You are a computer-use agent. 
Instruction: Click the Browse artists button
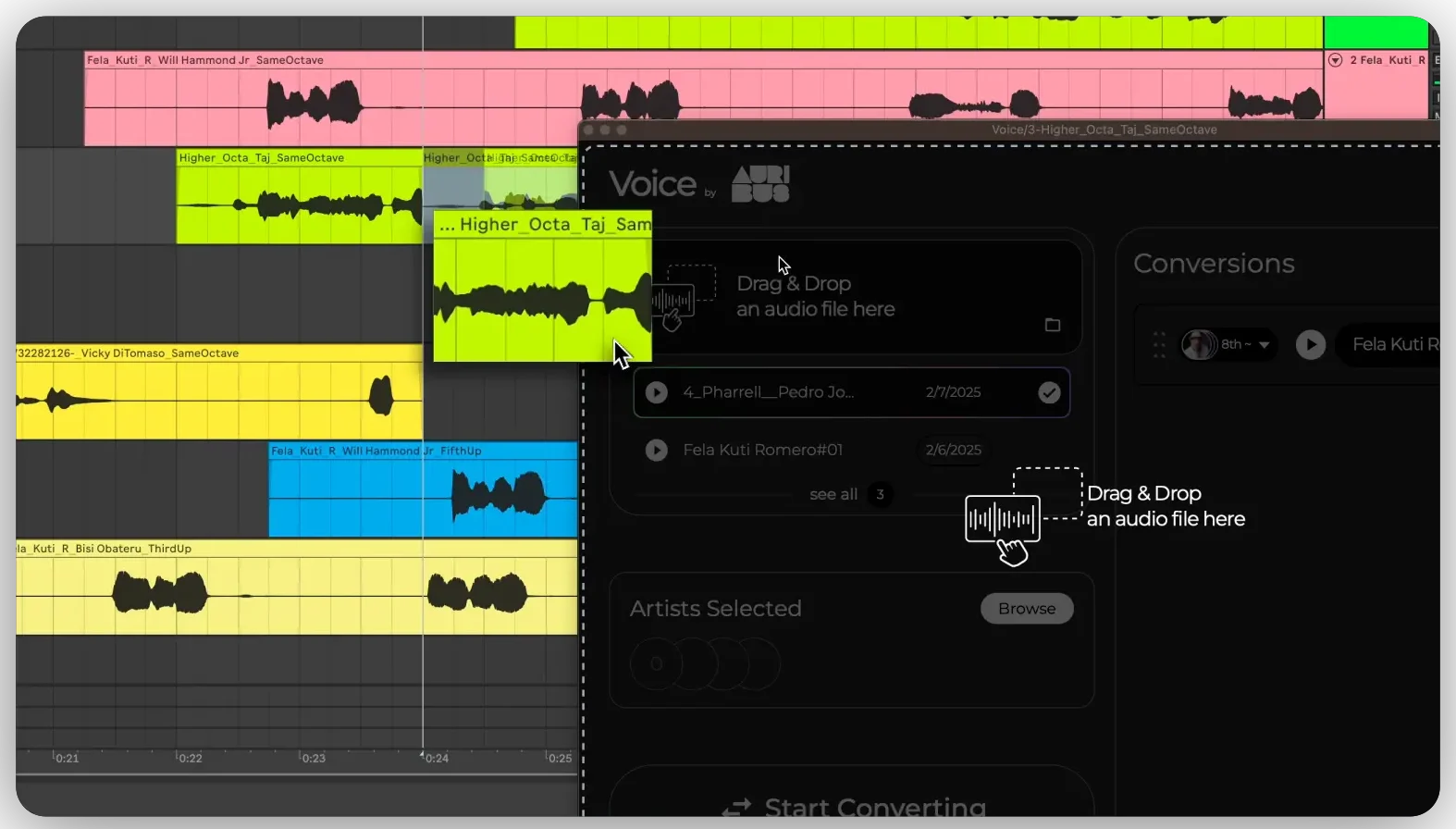click(1027, 608)
